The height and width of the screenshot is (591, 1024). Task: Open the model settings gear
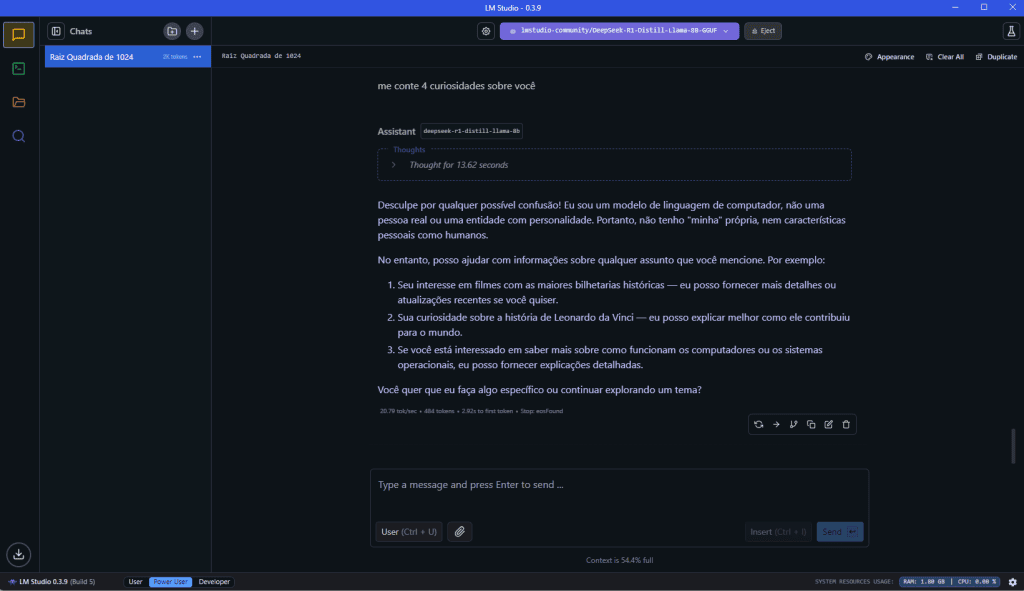click(x=486, y=31)
